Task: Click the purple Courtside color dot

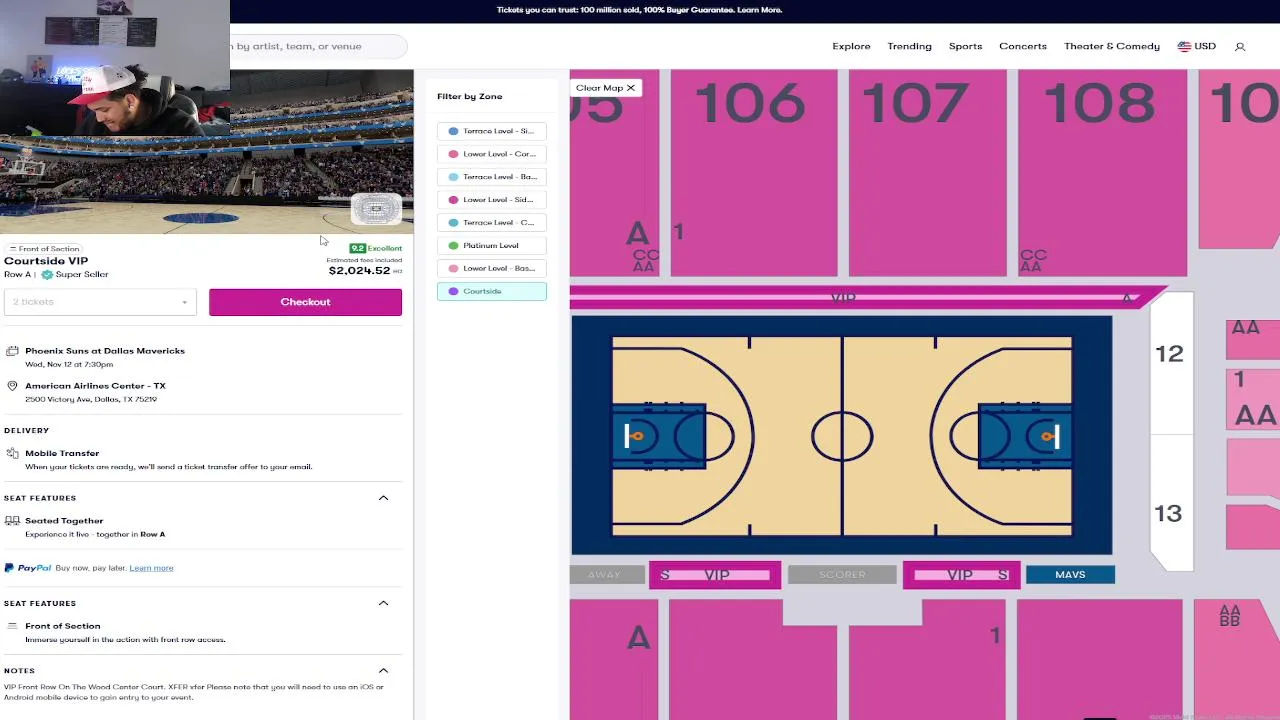Action: point(453,292)
